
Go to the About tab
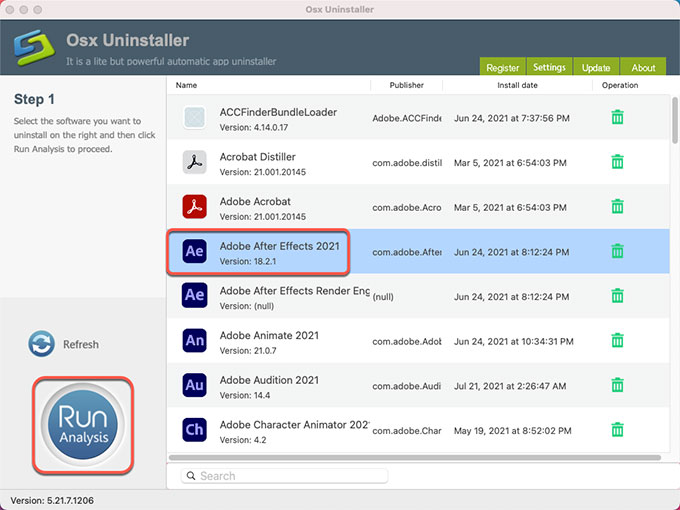643,68
